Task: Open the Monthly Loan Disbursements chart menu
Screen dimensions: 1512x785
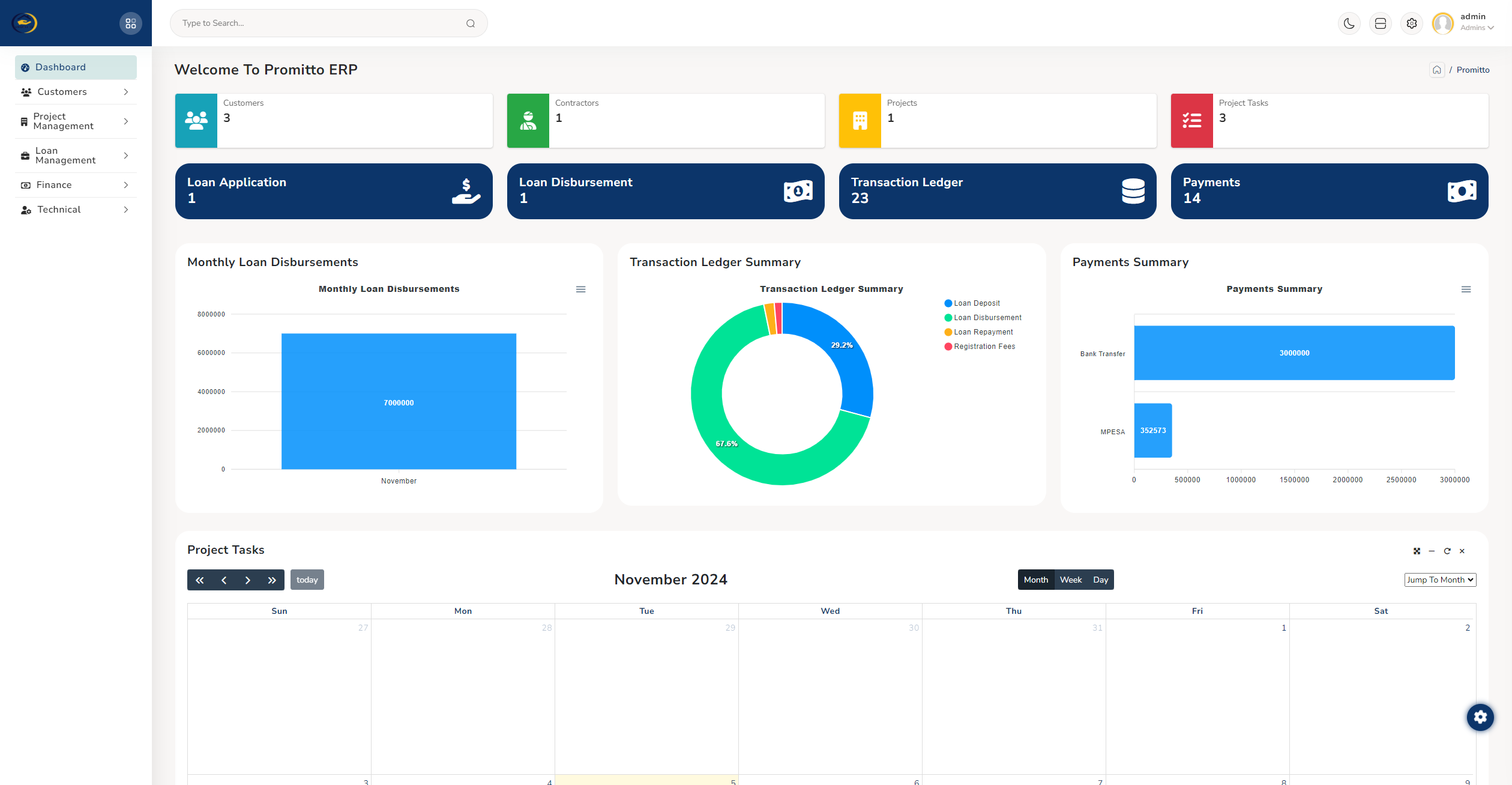Action: 580,289
